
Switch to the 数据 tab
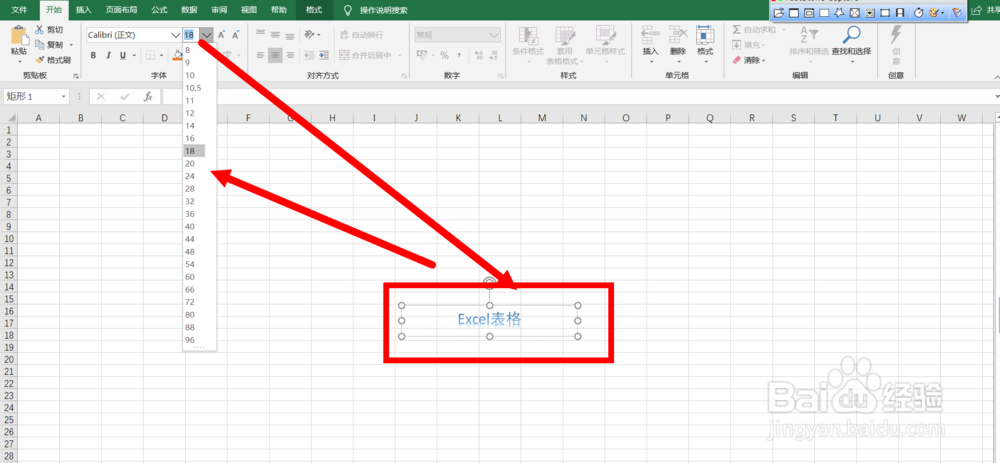point(189,10)
